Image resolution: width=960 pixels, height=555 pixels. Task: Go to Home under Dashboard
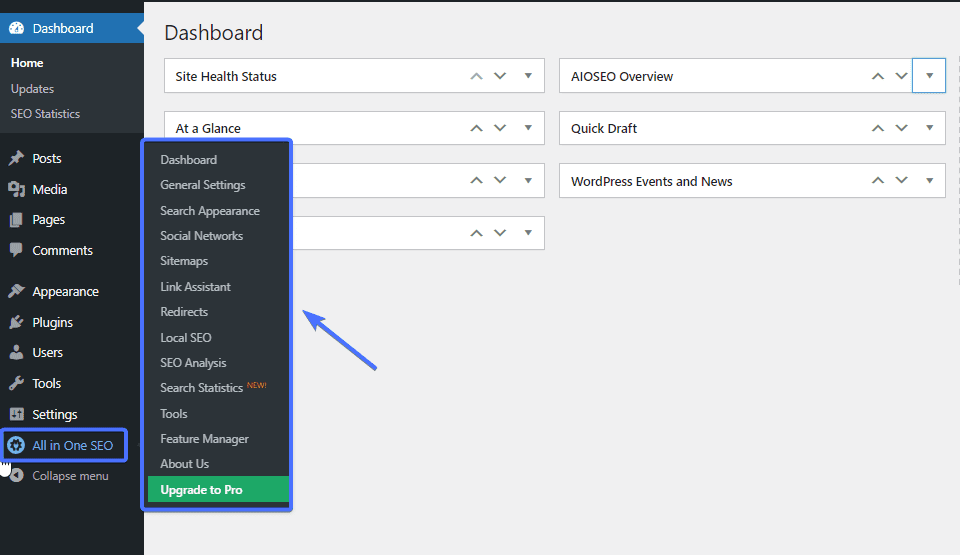coord(27,62)
